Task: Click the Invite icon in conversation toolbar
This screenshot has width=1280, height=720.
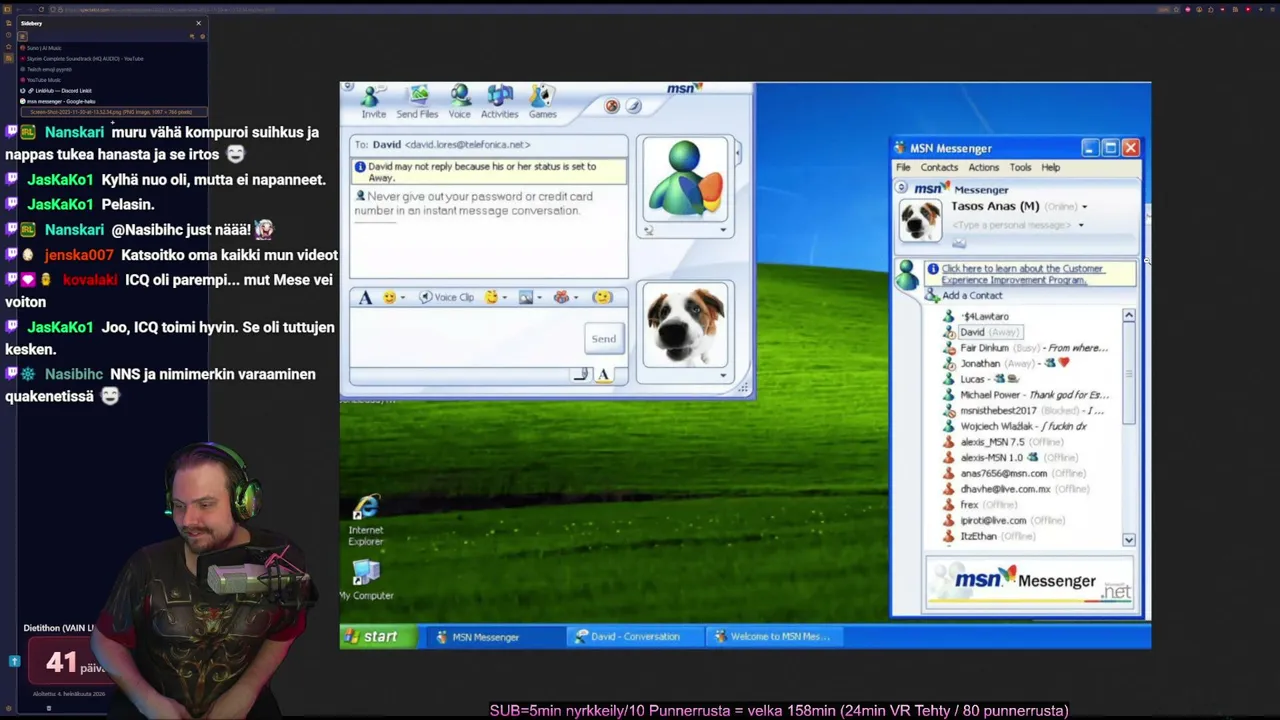Action: (x=373, y=102)
